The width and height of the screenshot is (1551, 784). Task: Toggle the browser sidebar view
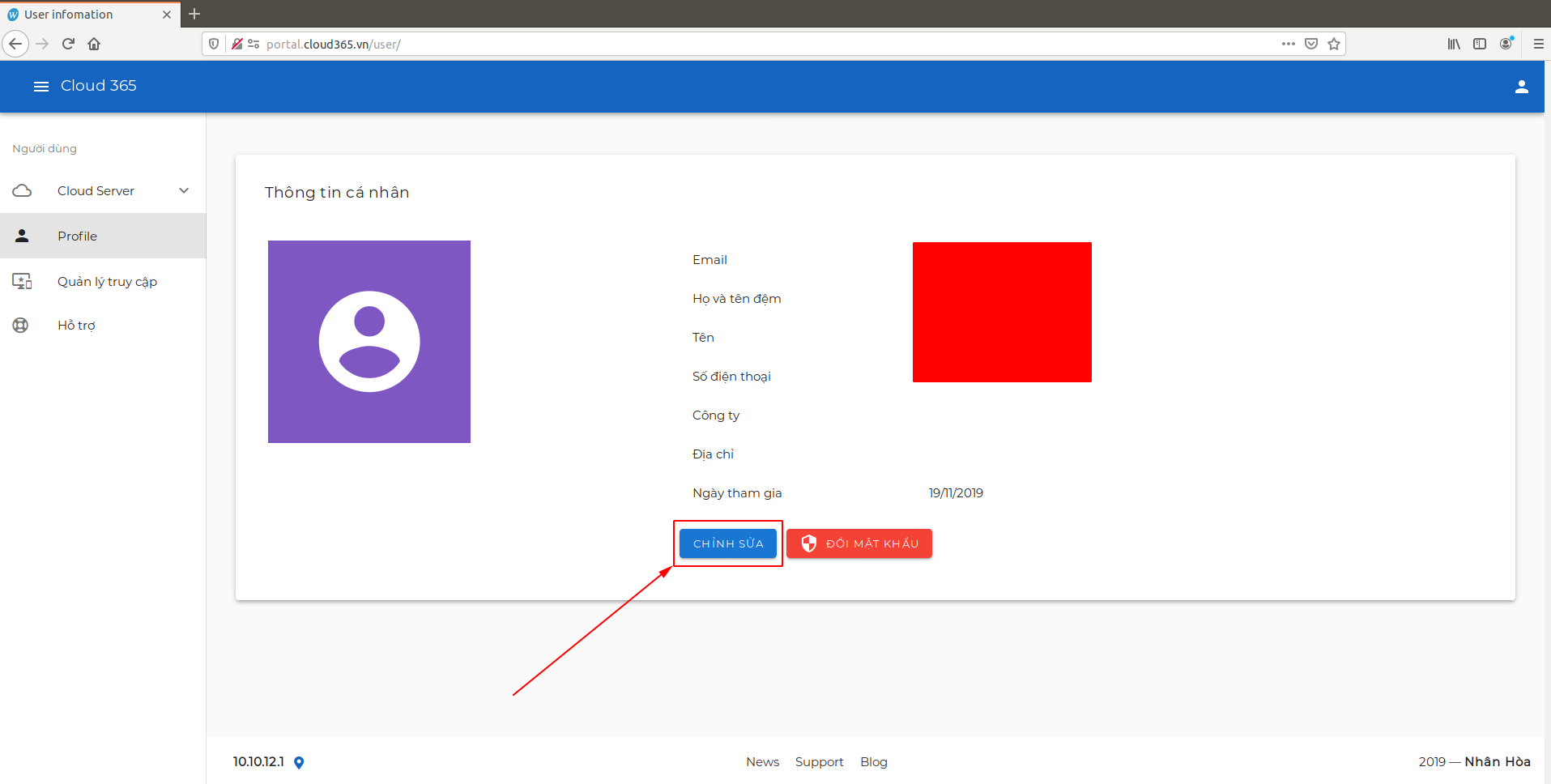coord(1480,44)
